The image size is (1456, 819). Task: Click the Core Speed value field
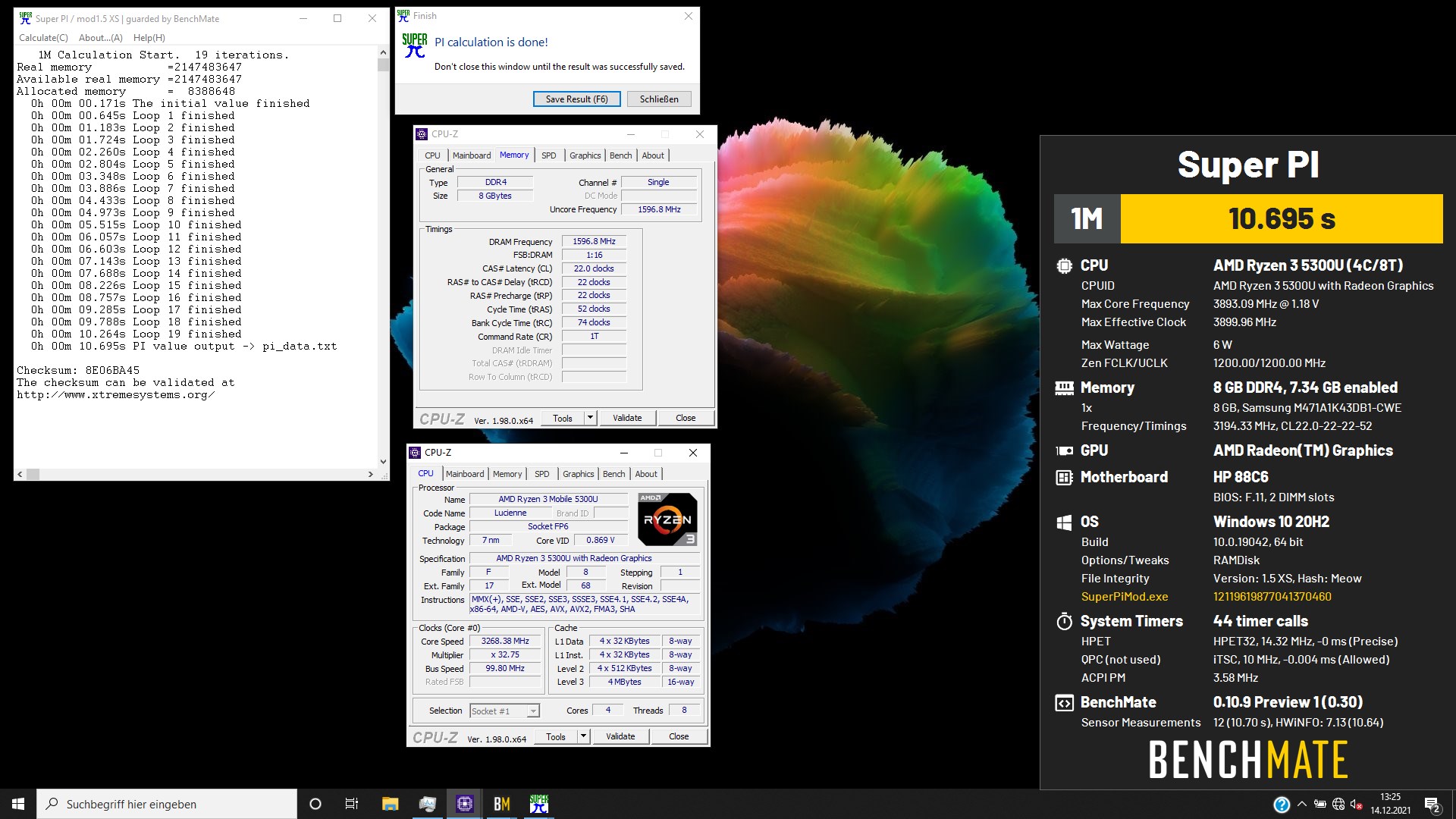[505, 642]
